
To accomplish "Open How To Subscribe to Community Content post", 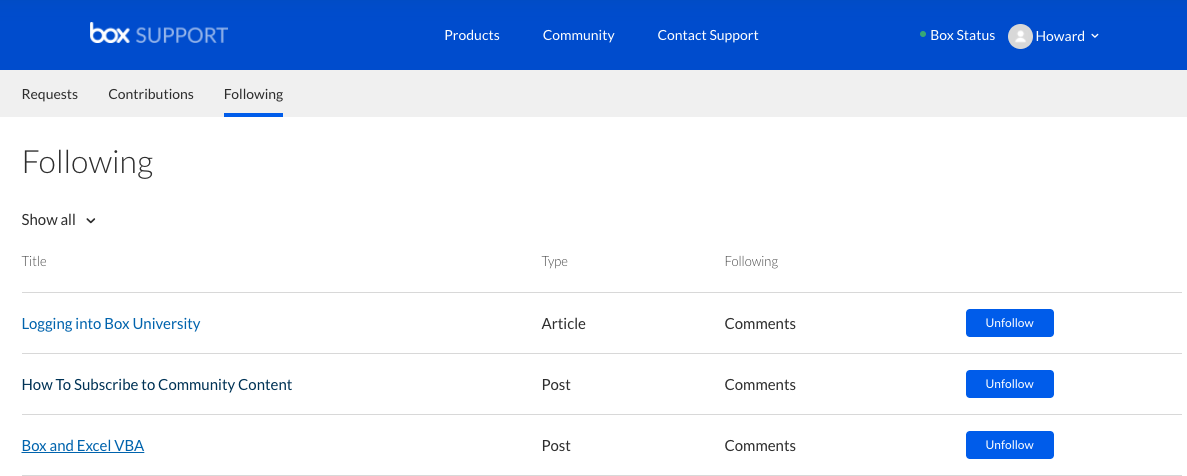I will (x=157, y=384).
